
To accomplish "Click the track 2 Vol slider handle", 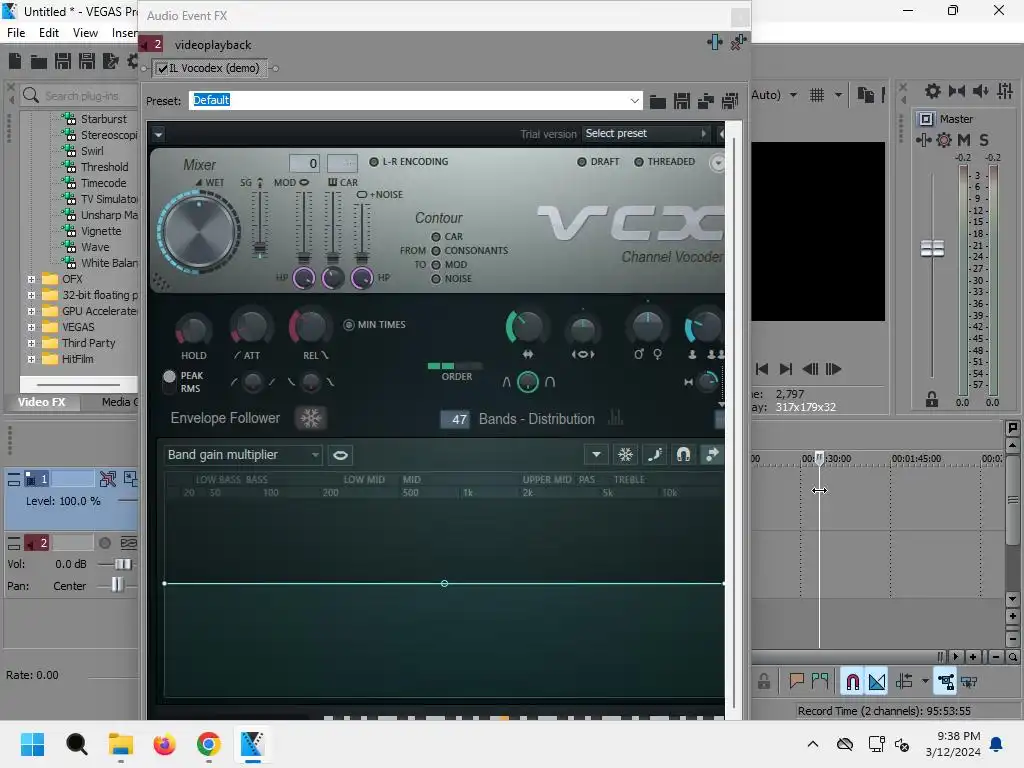I will [x=122, y=564].
